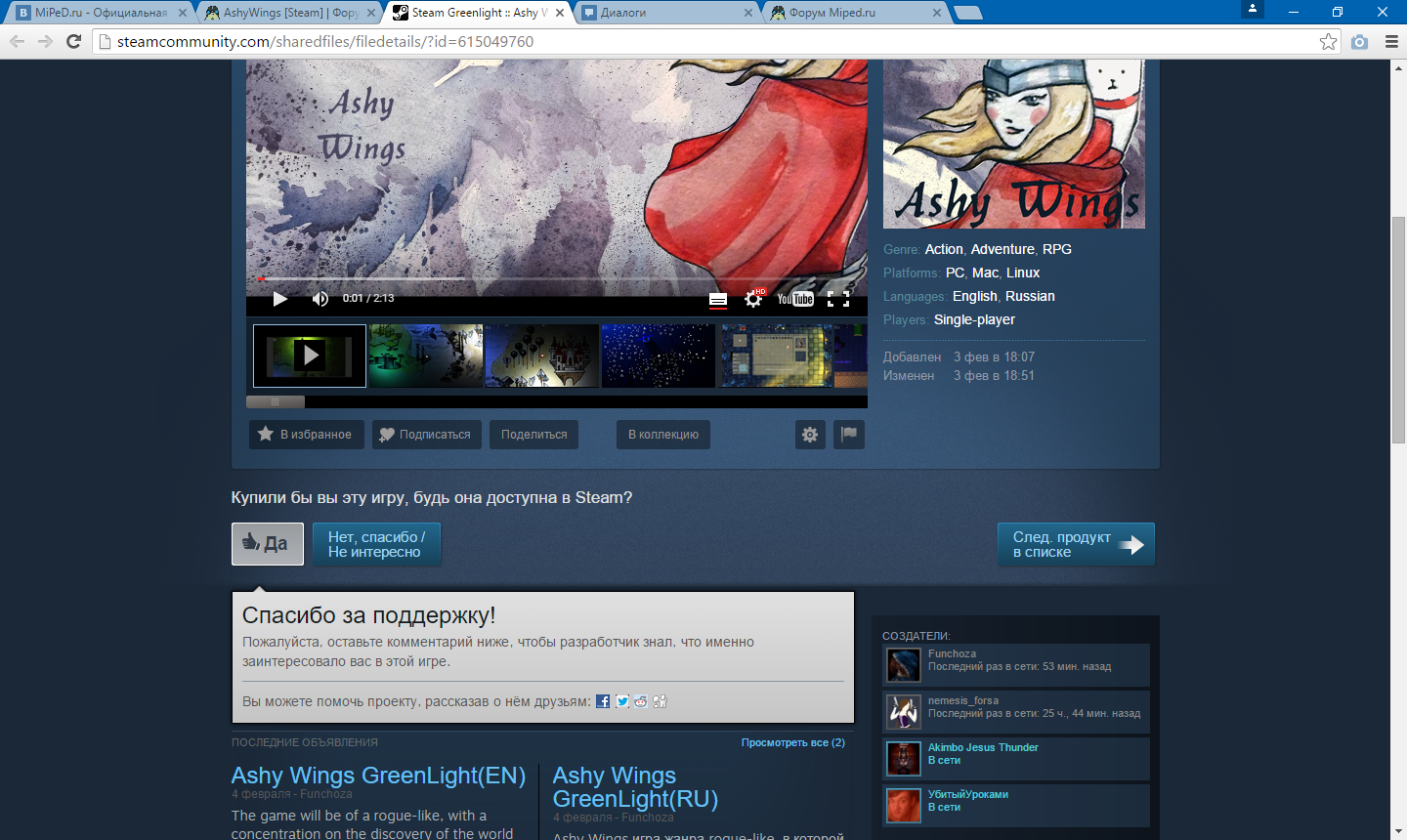This screenshot has width=1407, height=840.
Task: Go to next item via След. продукт
Action: click(1076, 544)
